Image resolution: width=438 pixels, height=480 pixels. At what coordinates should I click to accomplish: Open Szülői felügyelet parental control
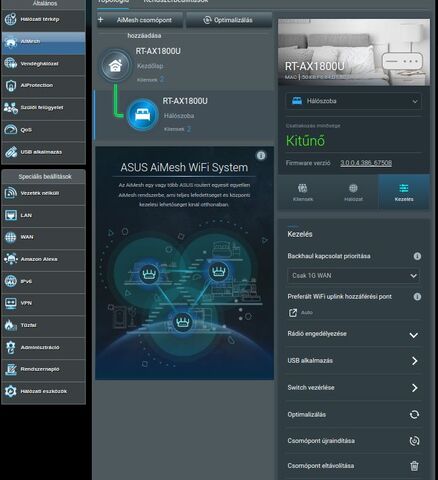[43, 108]
